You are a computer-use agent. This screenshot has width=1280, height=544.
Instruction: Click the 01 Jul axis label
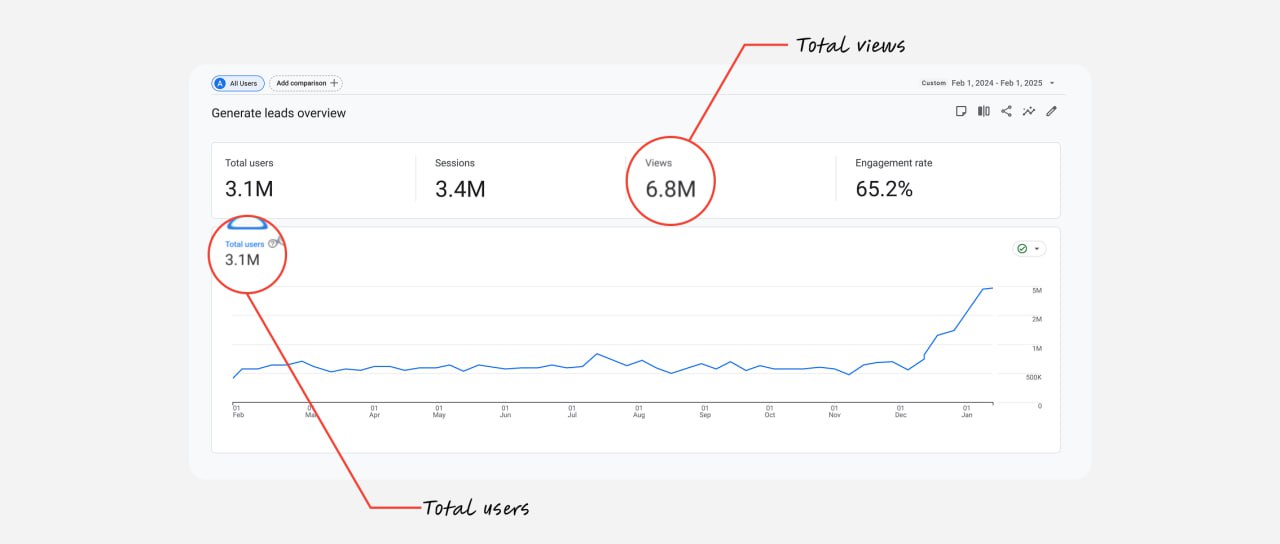click(x=572, y=411)
